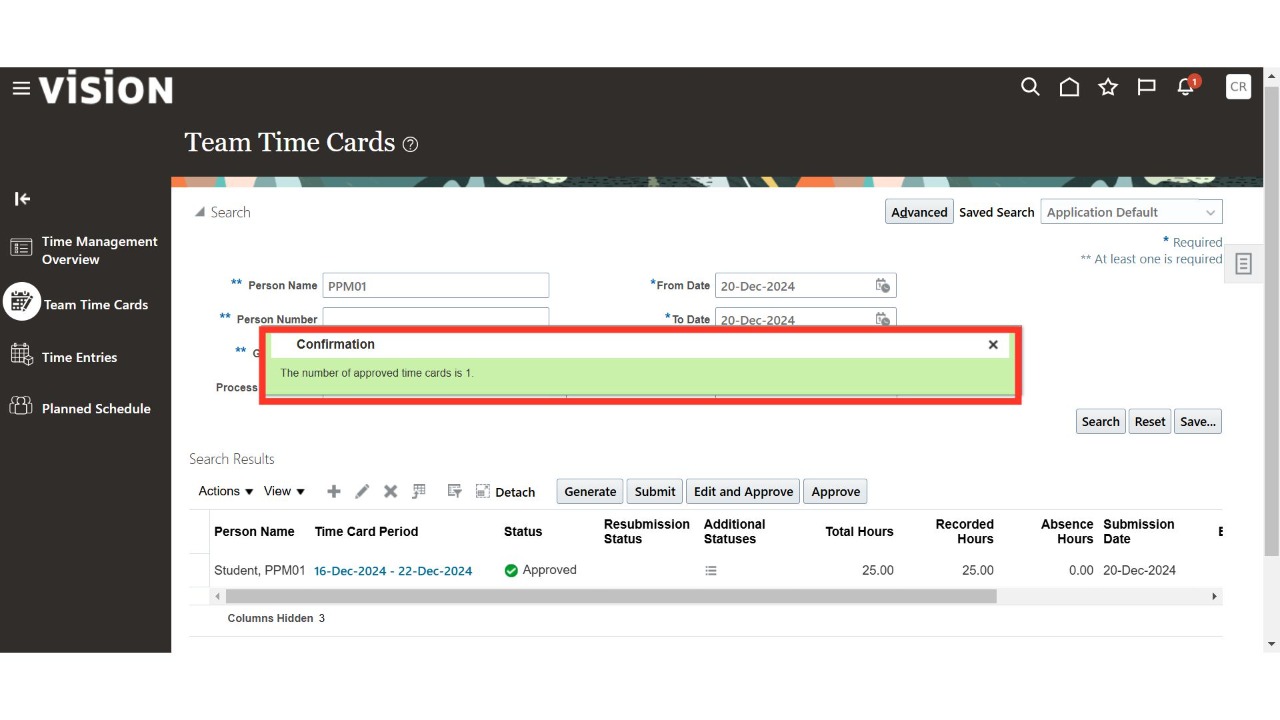Click the search magnifier icon in header
The image size is (1280, 720).
(1030, 87)
